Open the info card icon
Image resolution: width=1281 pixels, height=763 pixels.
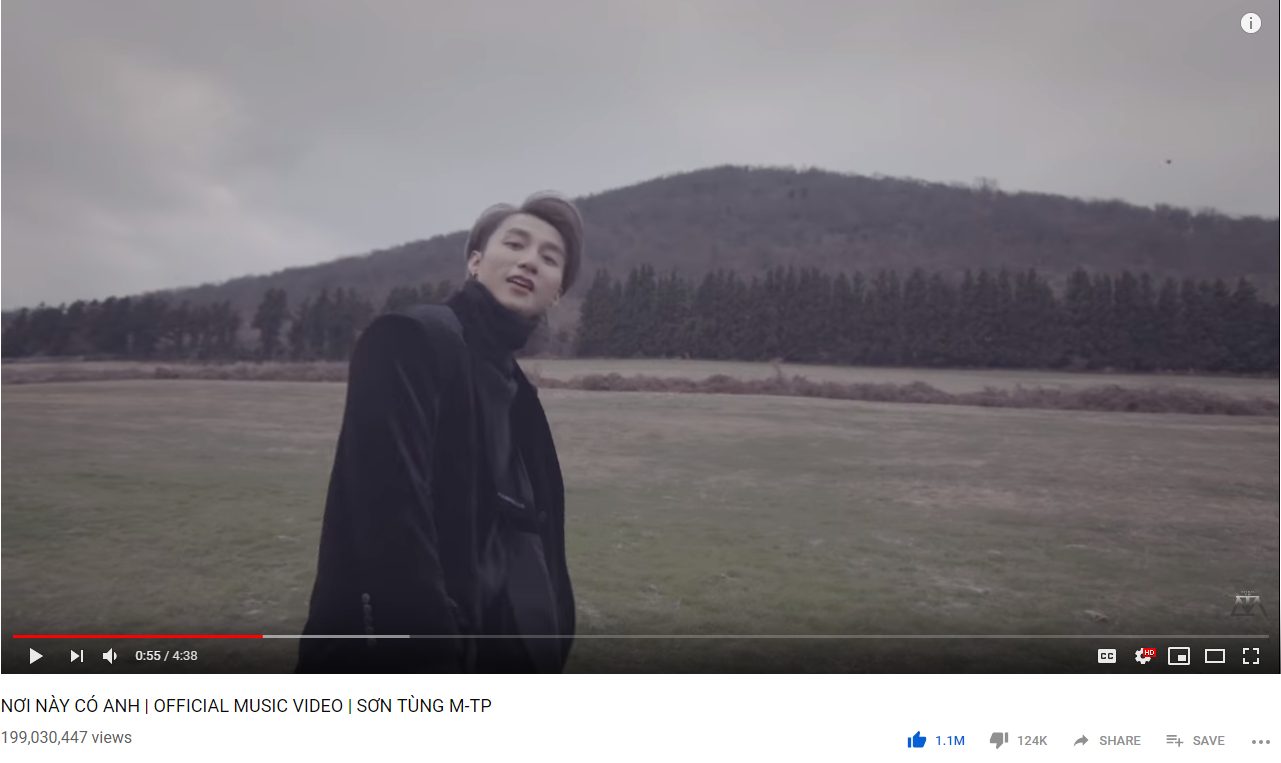click(1251, 23)
